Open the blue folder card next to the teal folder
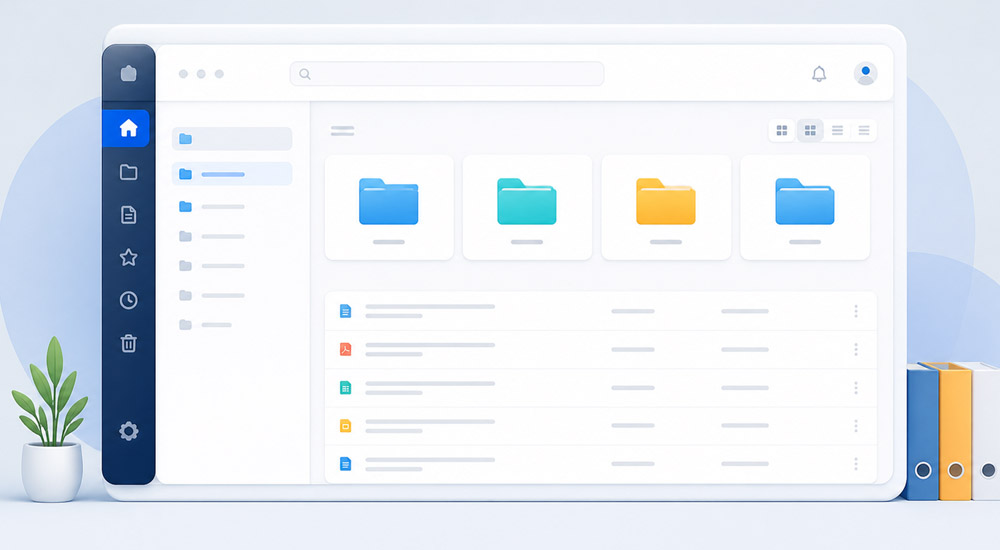Image resolution: width=1000 pixels, height=550 pixels. [389, 207]
